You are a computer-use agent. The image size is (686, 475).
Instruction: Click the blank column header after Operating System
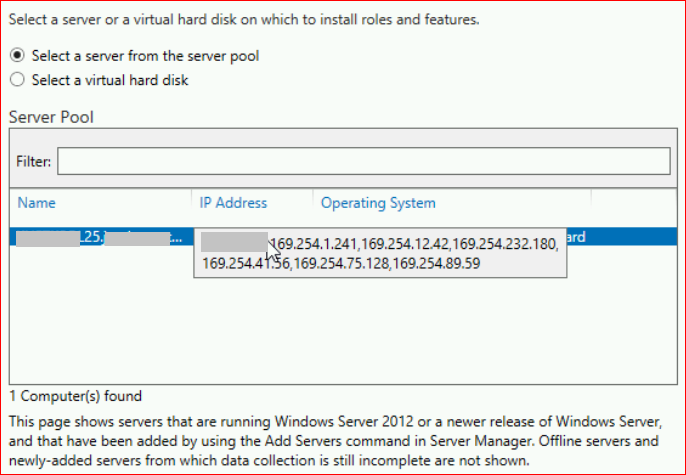[x=630, y=203]
